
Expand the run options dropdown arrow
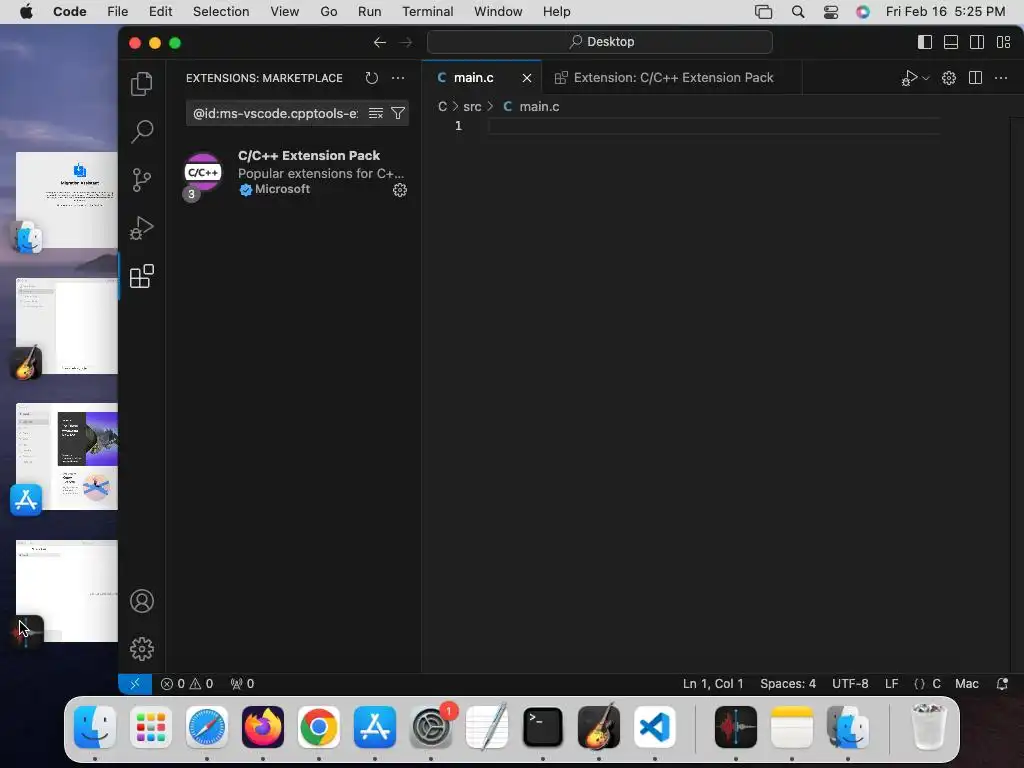(x=926, y=78)
